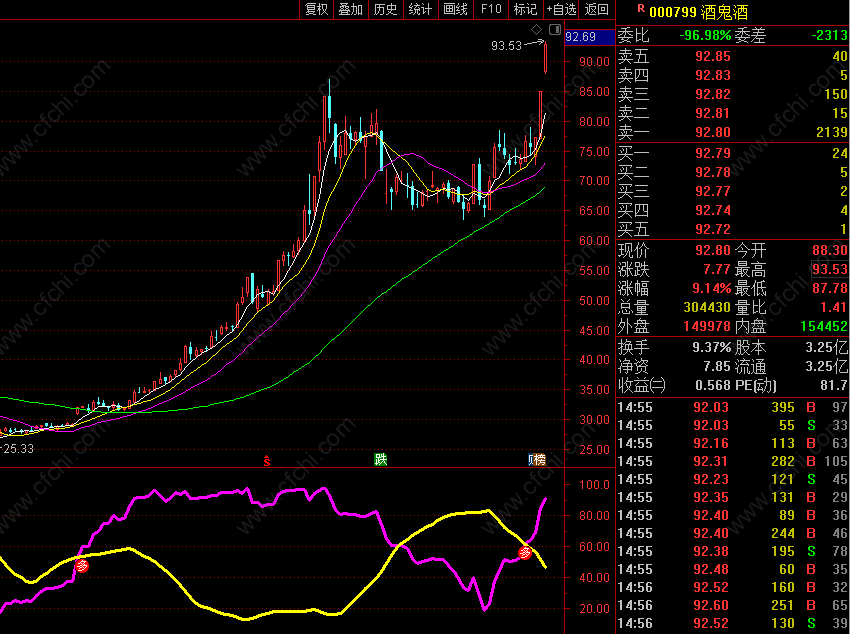Click the 换手 value 9.37%
The width and height of the screenshot is (850, 634).
[711, 347]
